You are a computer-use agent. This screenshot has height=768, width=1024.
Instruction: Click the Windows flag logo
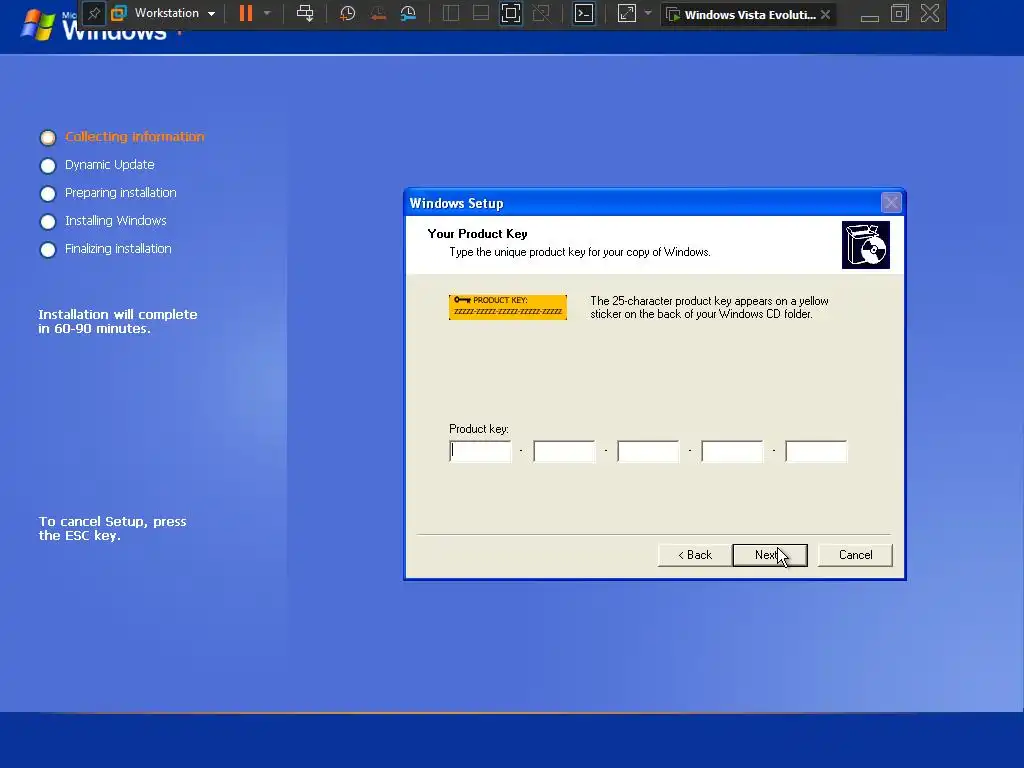pos(38,26)
